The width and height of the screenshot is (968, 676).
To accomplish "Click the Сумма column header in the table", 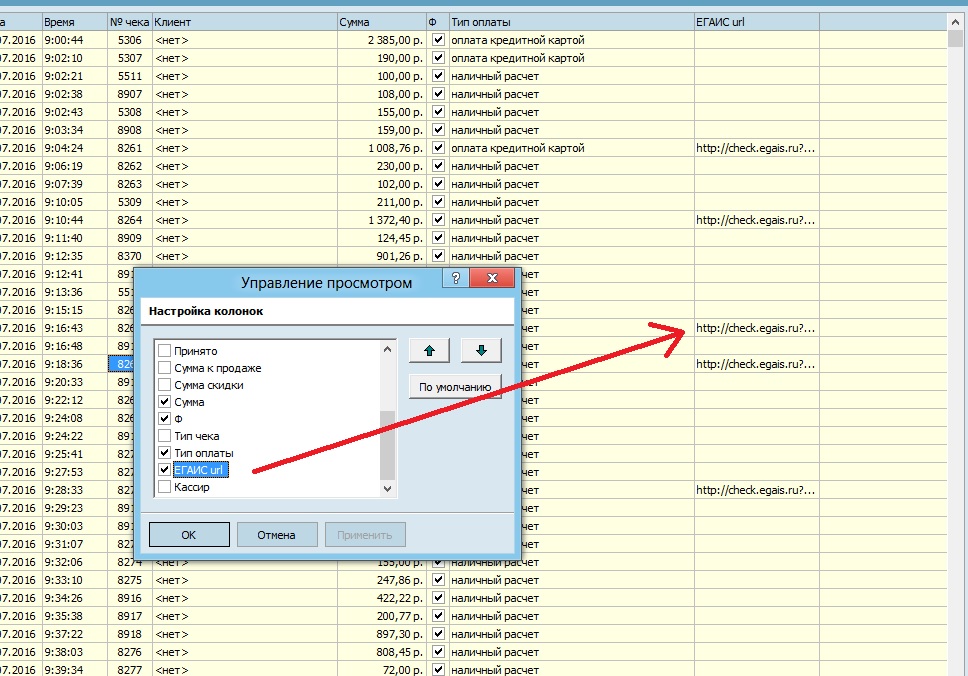I will tap(382, 22).
